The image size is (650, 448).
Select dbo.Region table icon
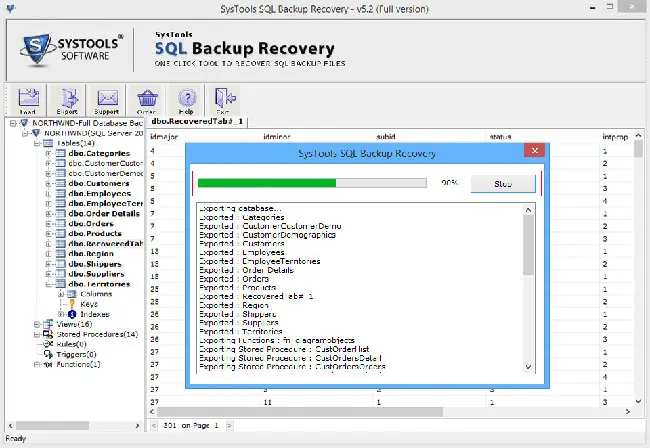61,254
